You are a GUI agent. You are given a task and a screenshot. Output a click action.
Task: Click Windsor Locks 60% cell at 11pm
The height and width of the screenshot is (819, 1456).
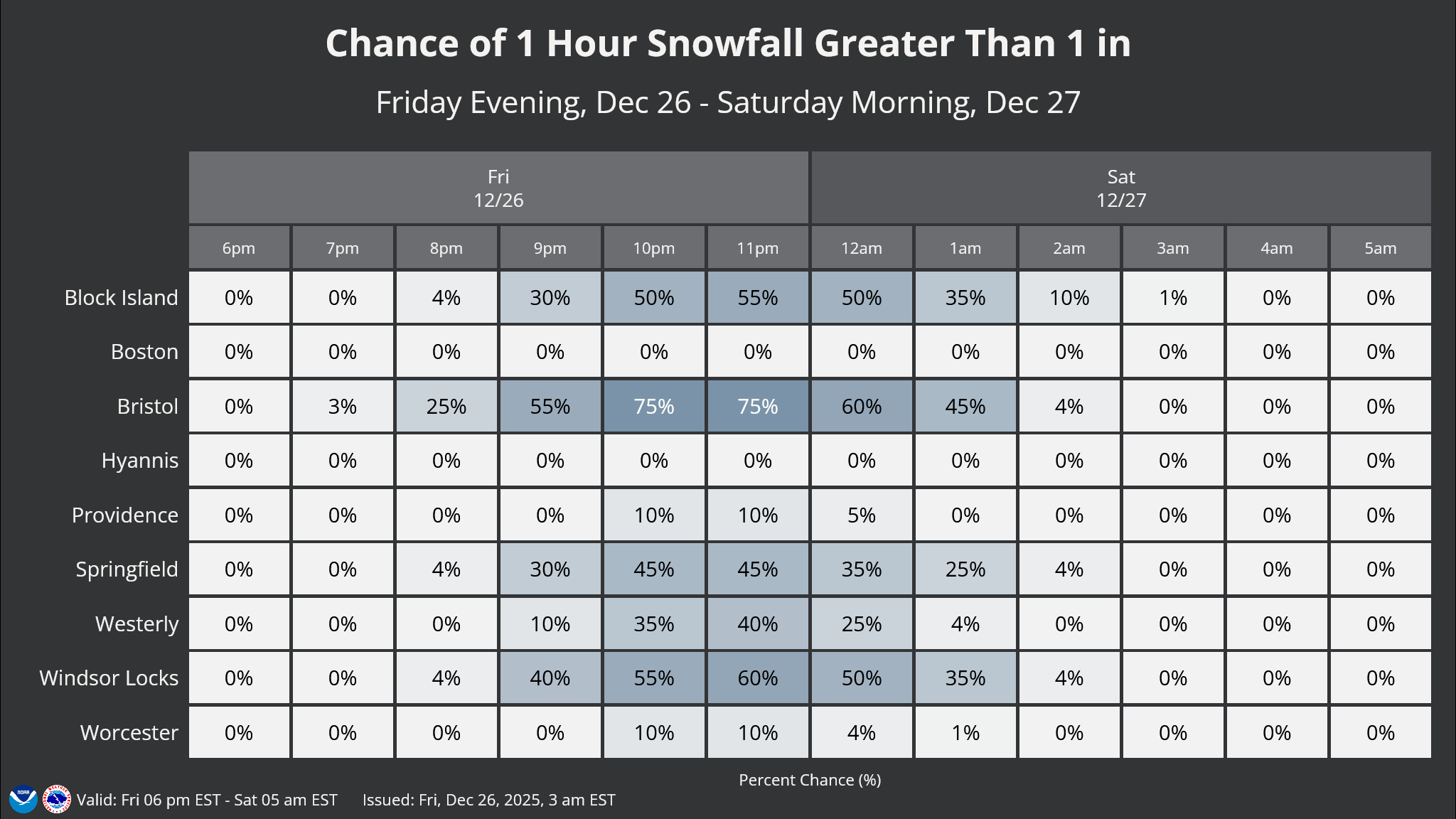point(758,678)
